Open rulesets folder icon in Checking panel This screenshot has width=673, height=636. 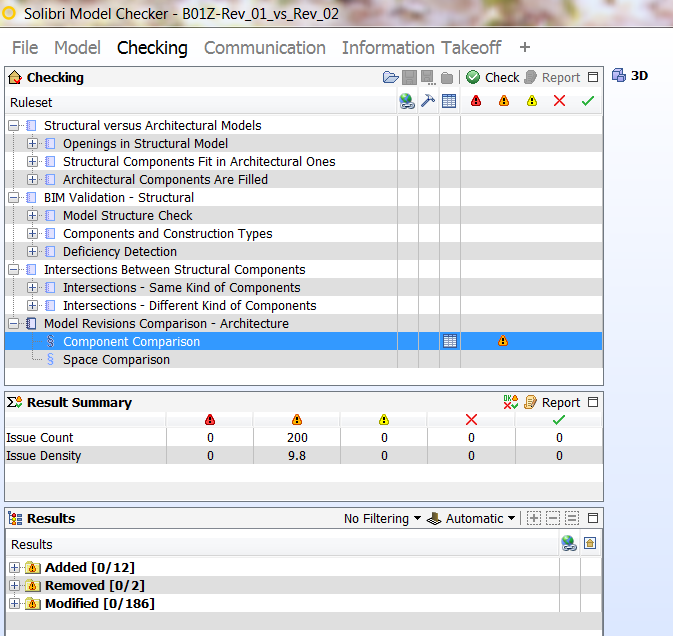click(x=390, y=78)
